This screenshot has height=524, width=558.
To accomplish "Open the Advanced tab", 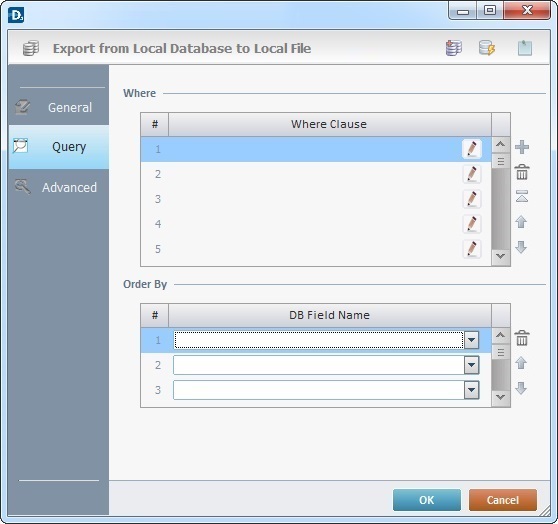I will point(59,187).
